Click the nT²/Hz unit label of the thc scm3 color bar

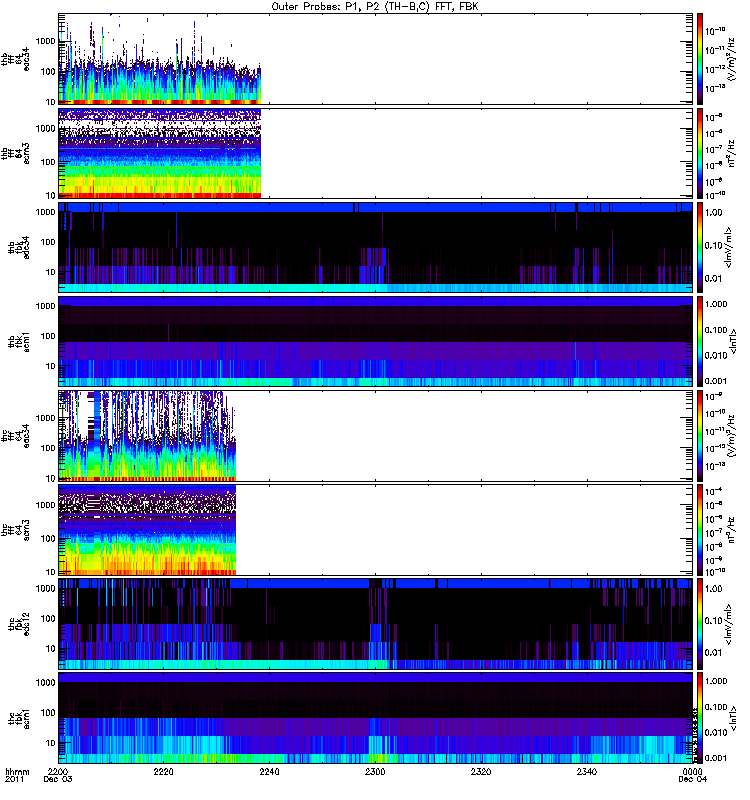click(731, 530)
